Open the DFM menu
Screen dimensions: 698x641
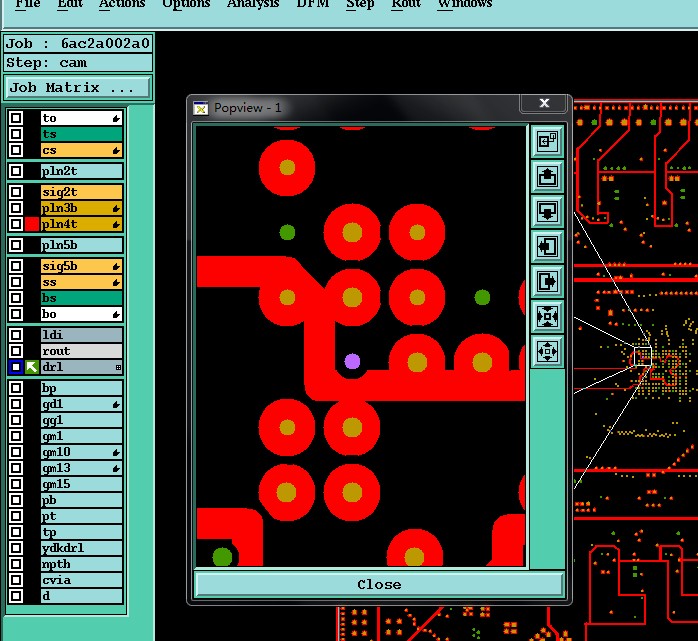(x=313, y=4)
